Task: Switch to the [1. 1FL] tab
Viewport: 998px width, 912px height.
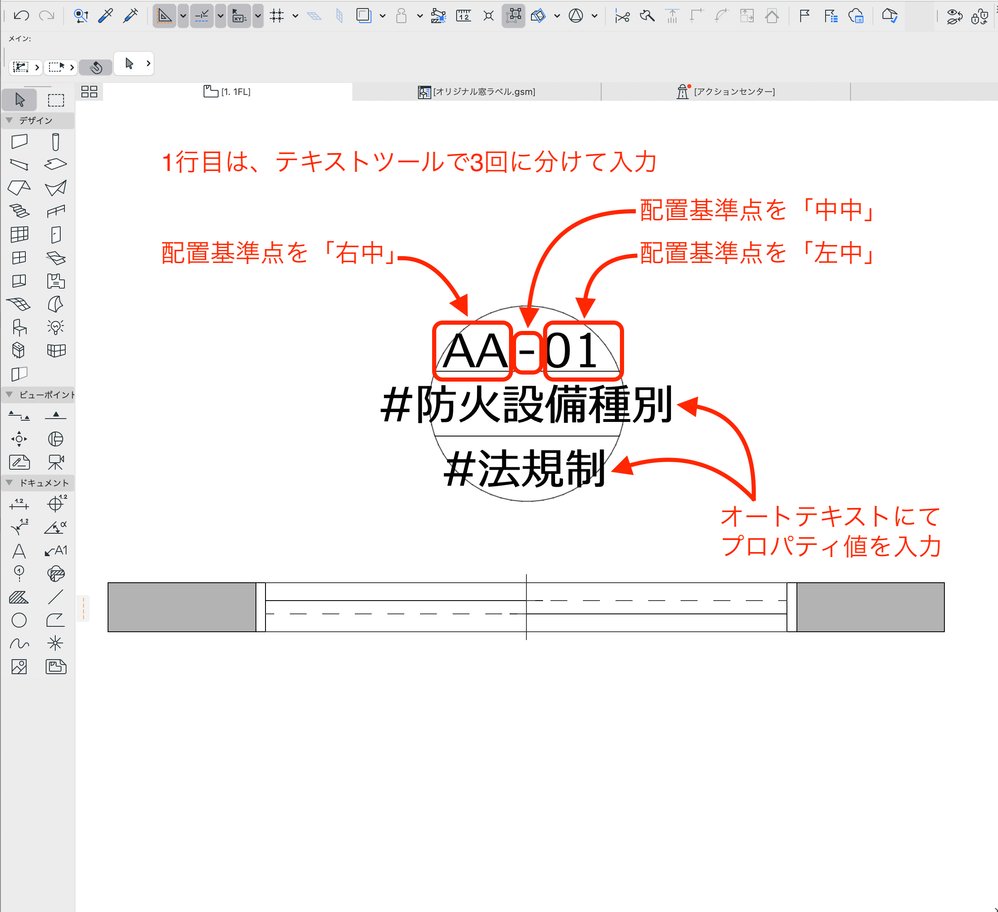Action: (x=227, y=92)
